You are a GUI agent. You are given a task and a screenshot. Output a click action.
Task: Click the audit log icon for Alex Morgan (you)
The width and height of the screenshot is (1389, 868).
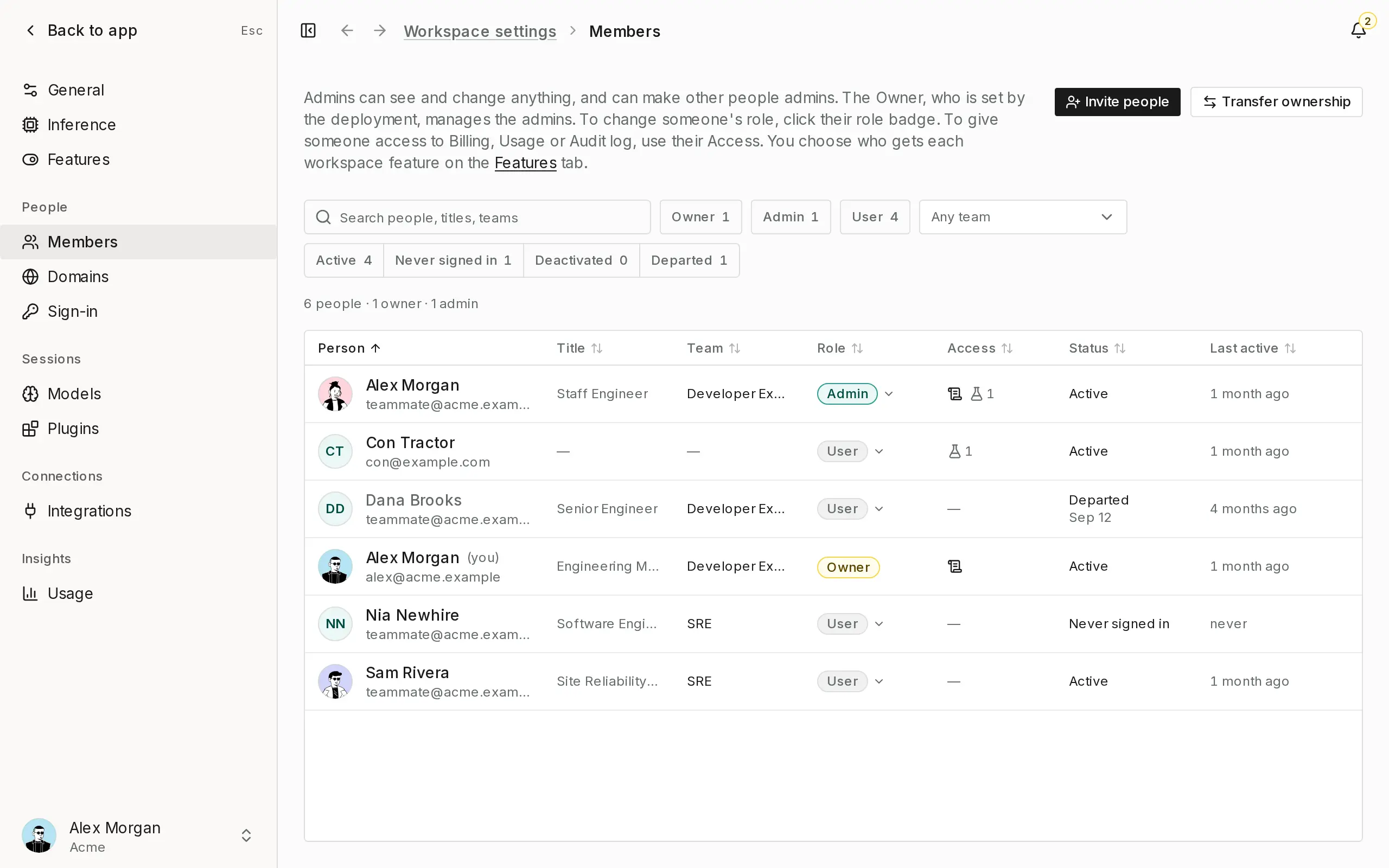coord(954,566)
